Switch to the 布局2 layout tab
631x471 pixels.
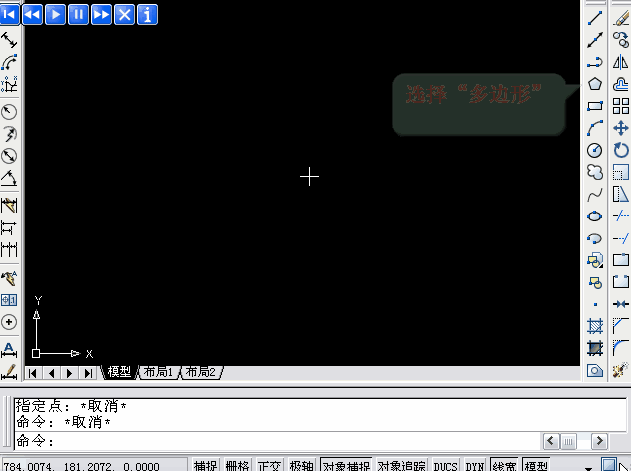point(201,372)
